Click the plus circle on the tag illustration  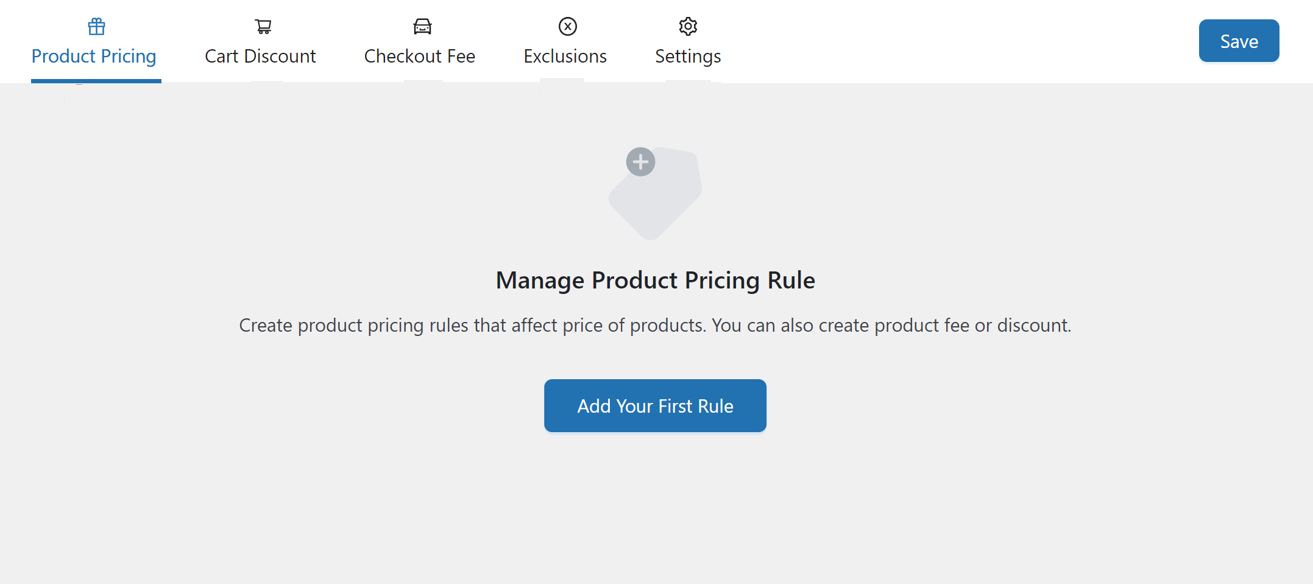pos(641,162)
